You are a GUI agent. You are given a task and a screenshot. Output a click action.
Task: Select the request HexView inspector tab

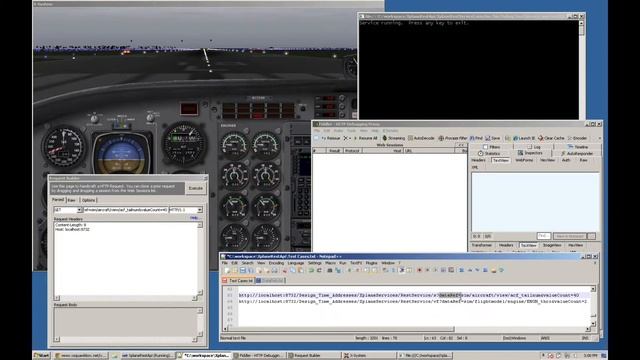[x=547, y=160]
